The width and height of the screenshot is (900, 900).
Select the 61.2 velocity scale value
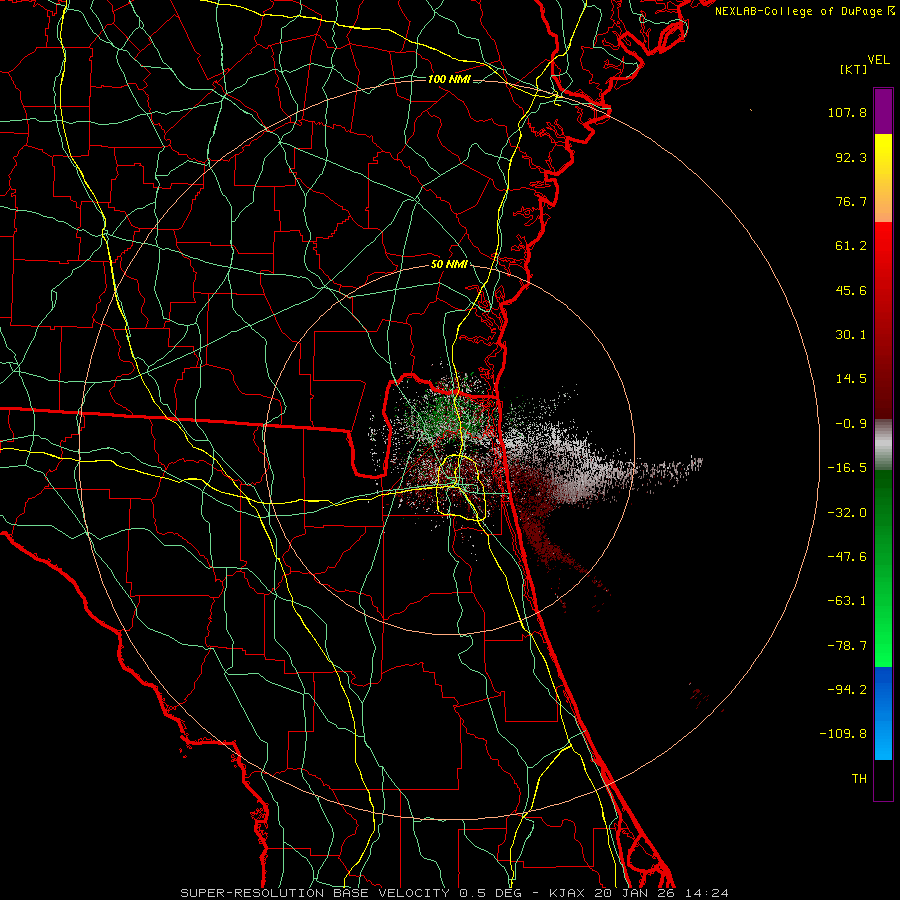pos(851,246)
